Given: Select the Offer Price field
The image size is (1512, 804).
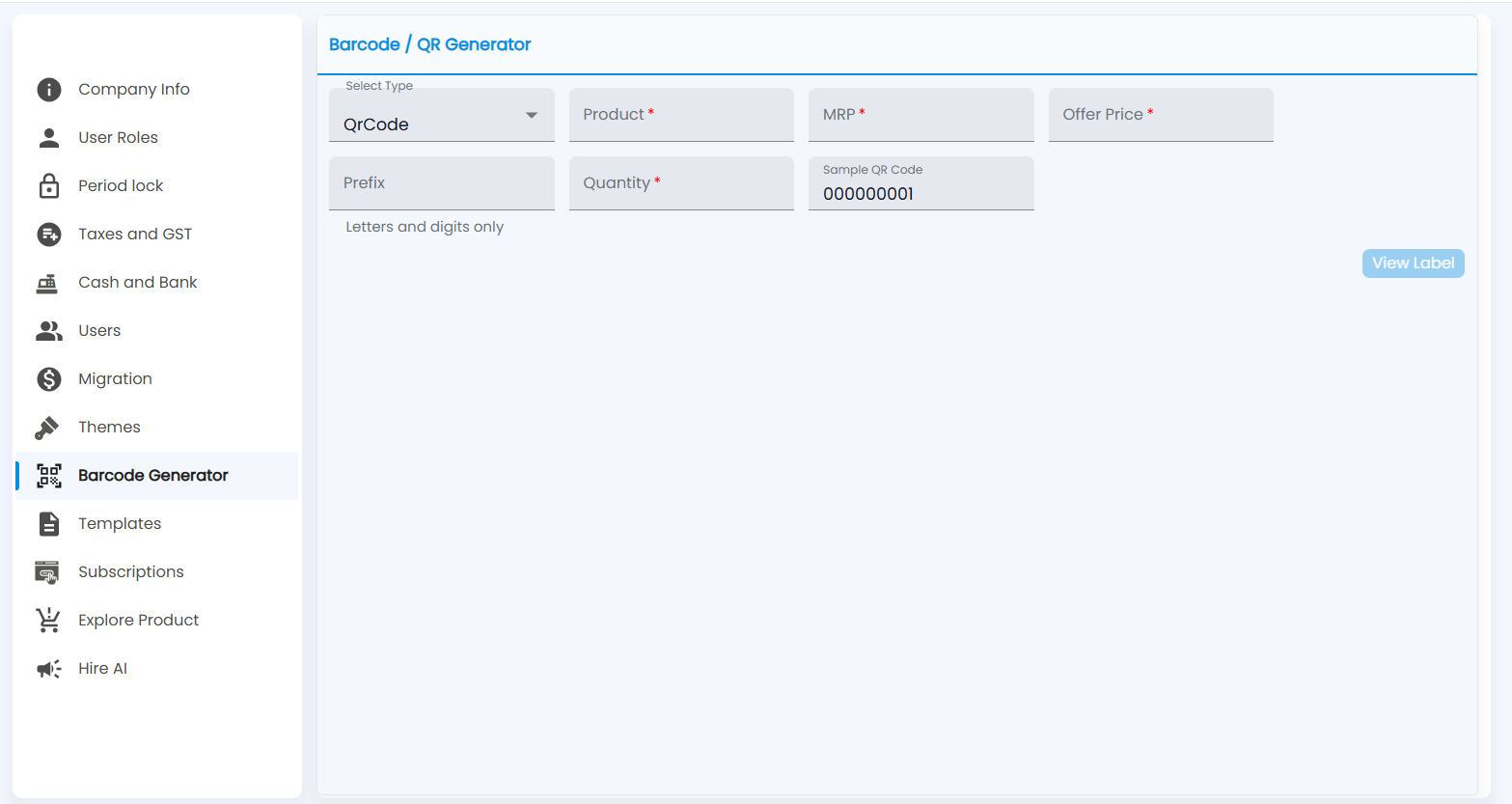Looking at the screenshot, I should 1161,115.
